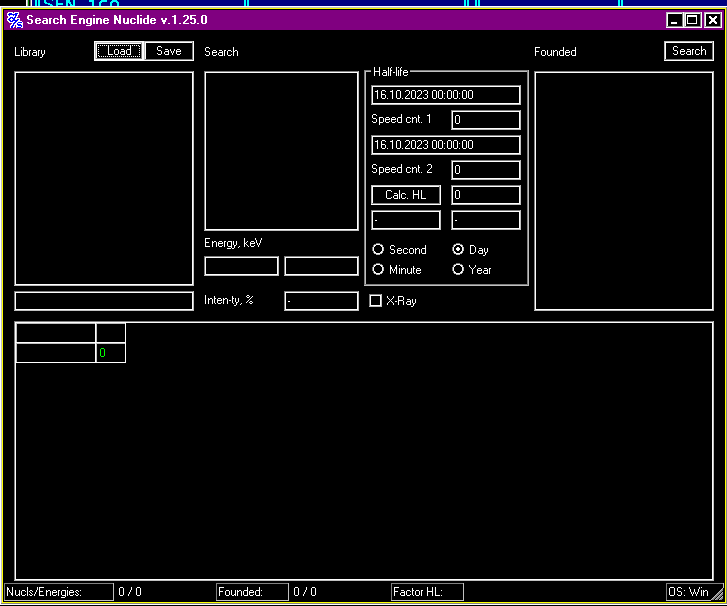Select the Year radio button
Image resolution: width=727 pixels, height=606 pixels.
[458, 270]
